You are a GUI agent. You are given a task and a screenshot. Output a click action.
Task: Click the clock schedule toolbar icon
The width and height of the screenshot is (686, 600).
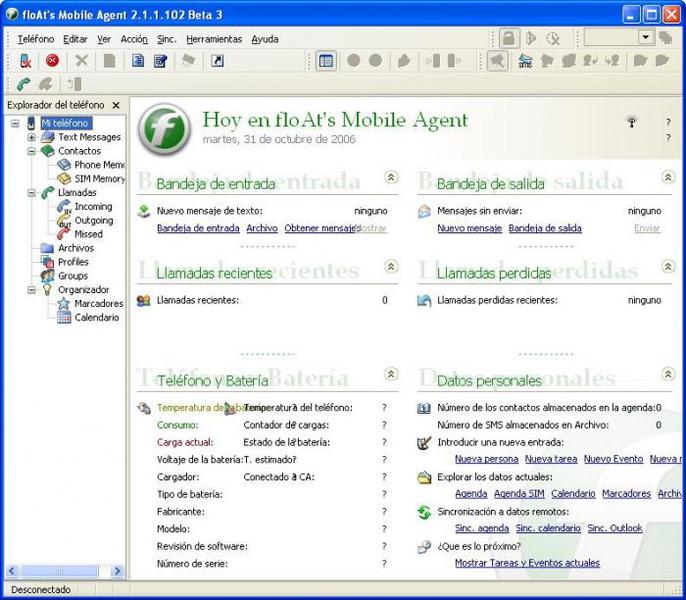pos(553,39)
